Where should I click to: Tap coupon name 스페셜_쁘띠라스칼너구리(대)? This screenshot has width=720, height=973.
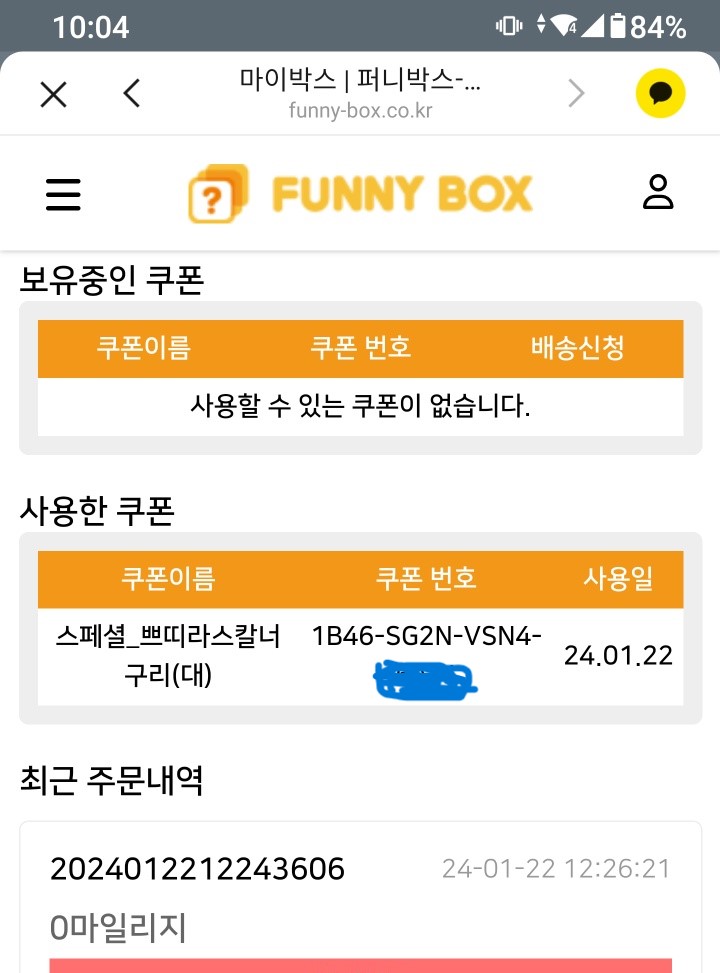point(168,655)
